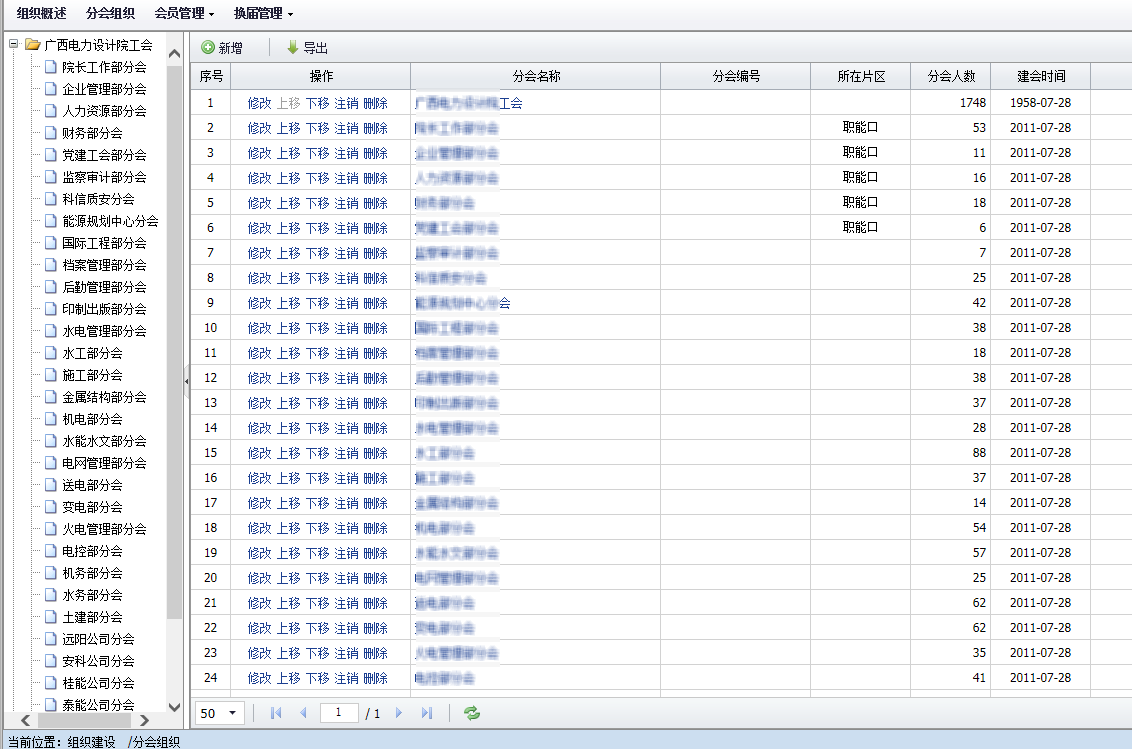1132x749 pixels.
Task: Click the 导出 export arrow icon
Action: tap(292, 48)
